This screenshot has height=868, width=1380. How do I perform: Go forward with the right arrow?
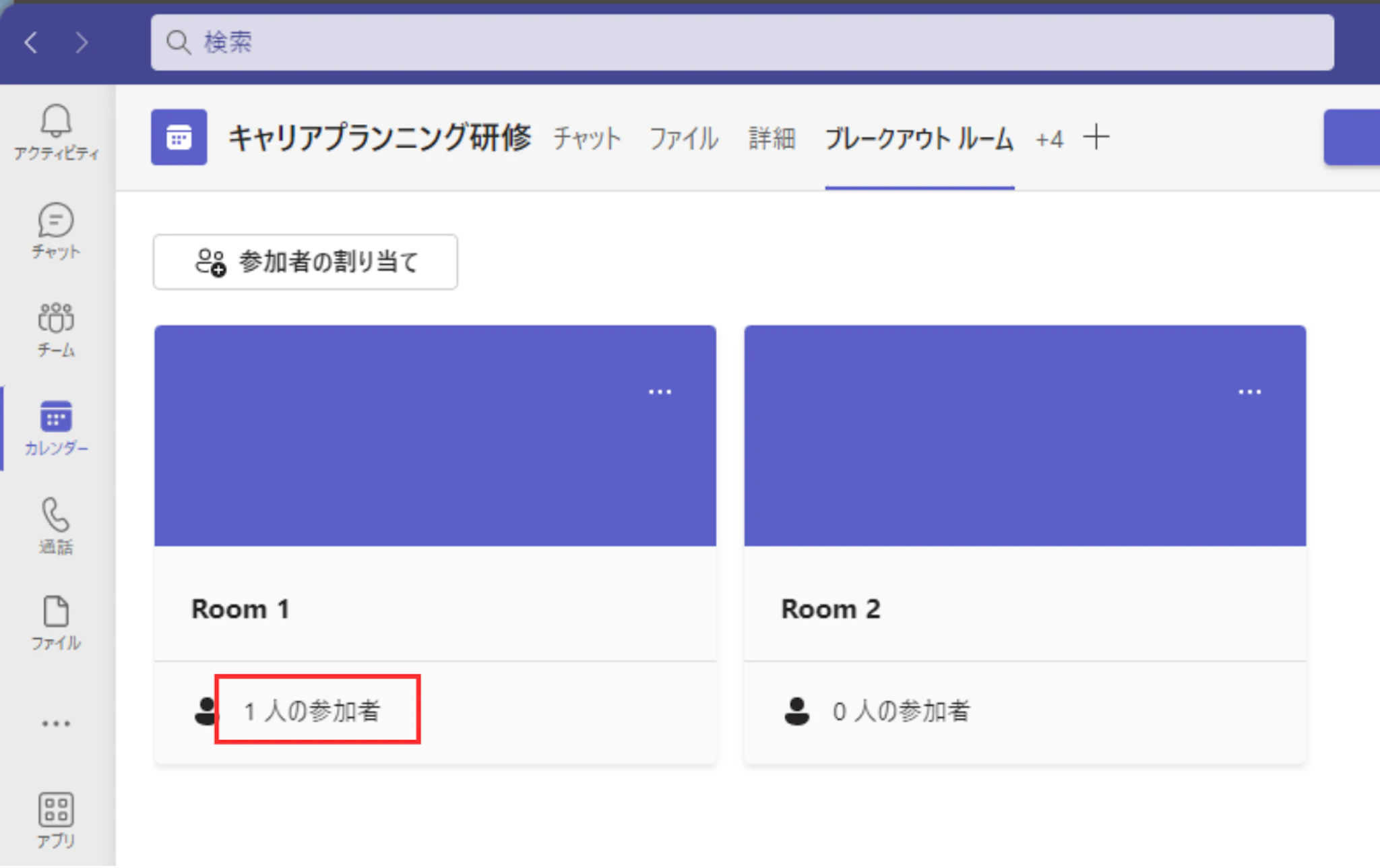coord(82,42)
